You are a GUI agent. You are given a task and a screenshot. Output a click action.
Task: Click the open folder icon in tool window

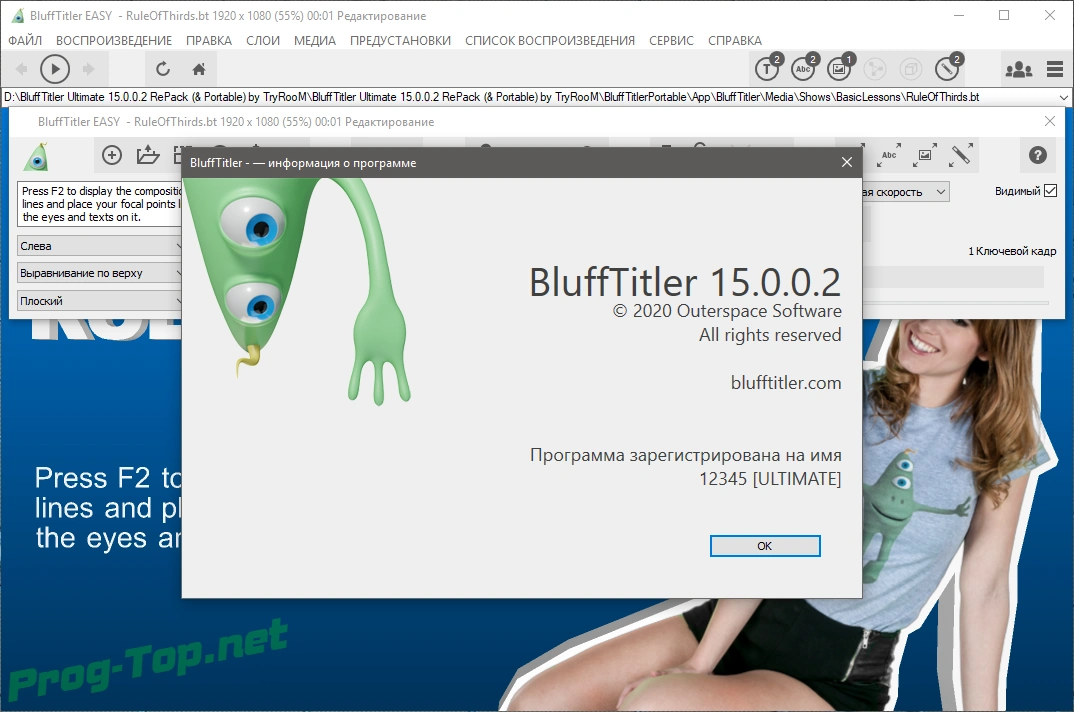147,155
